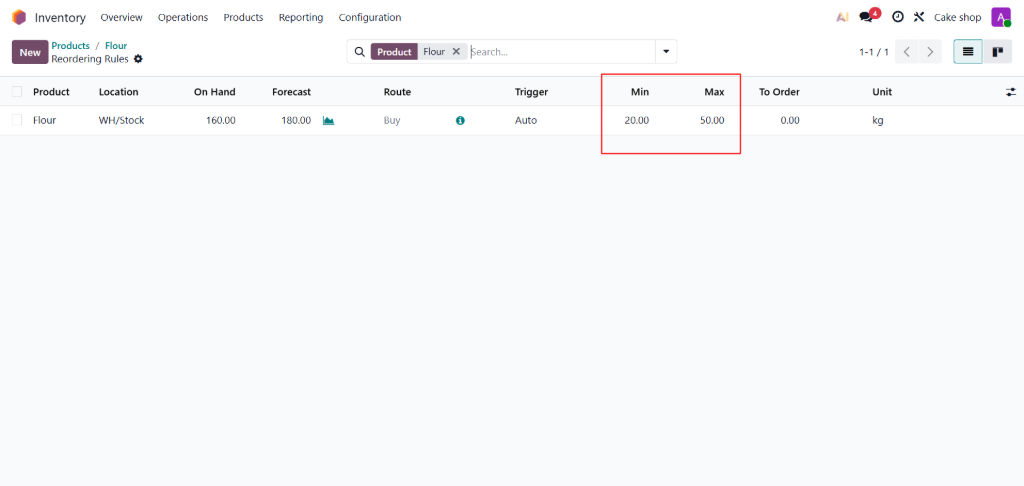Tick the select-all checkbox in header
Viewport: 1024px width, 486px height.
pyautogui.click(x=17, y=92)
